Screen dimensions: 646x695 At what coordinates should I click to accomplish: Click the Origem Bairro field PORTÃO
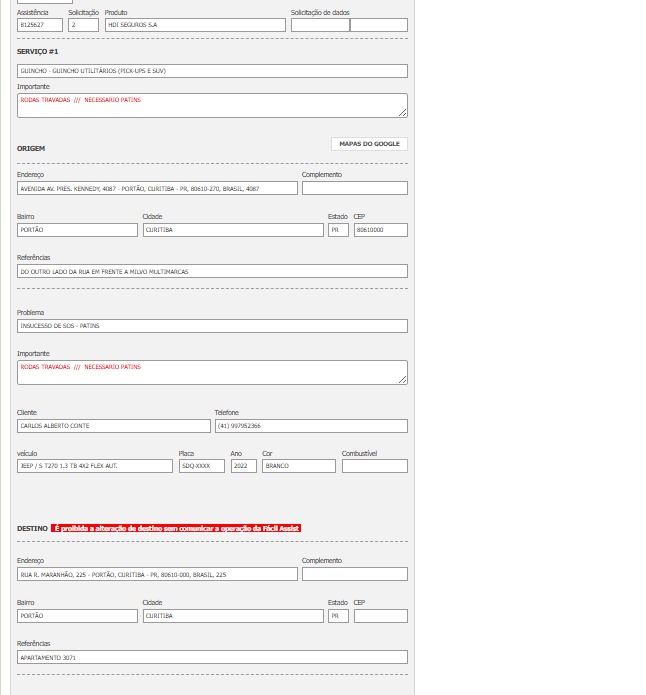coord(77,230)
